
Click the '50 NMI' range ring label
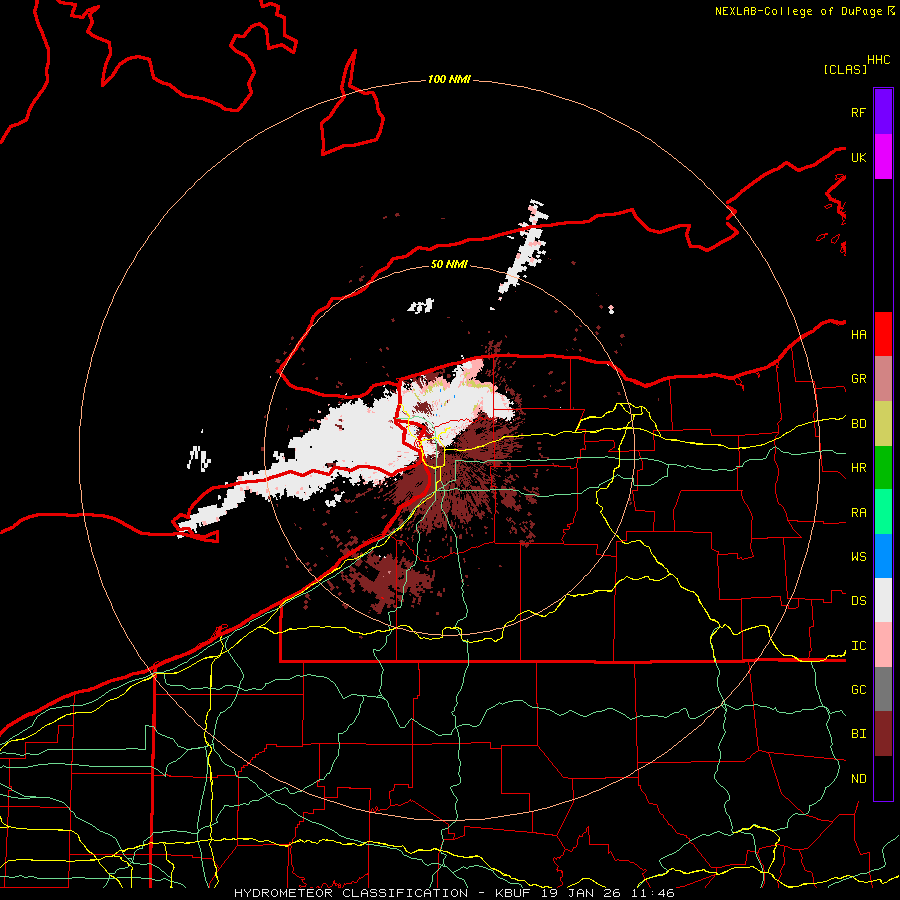click(449, 264)
